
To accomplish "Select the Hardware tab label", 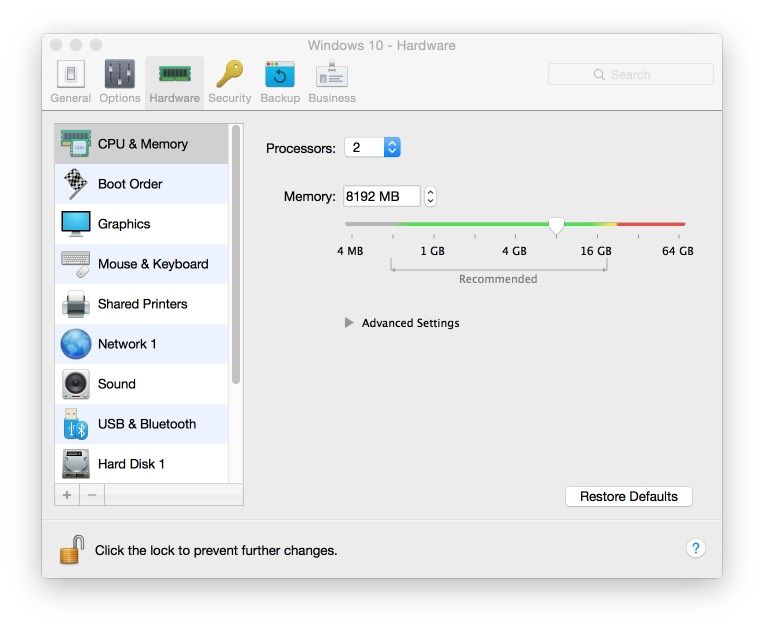I will [174, 98].
